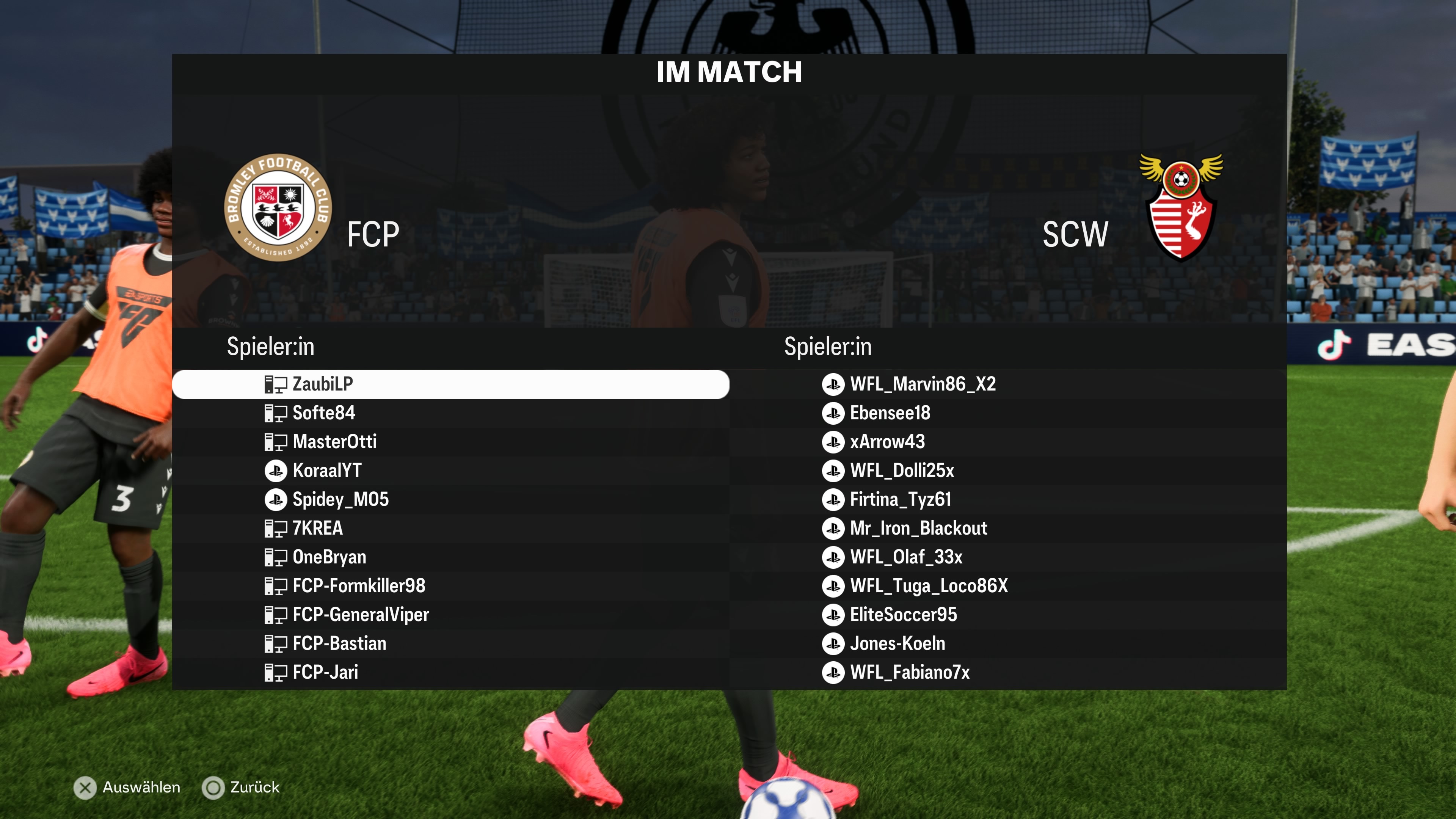
Task: Click the circle button icon for Zurück
Action: pos(213,788)
